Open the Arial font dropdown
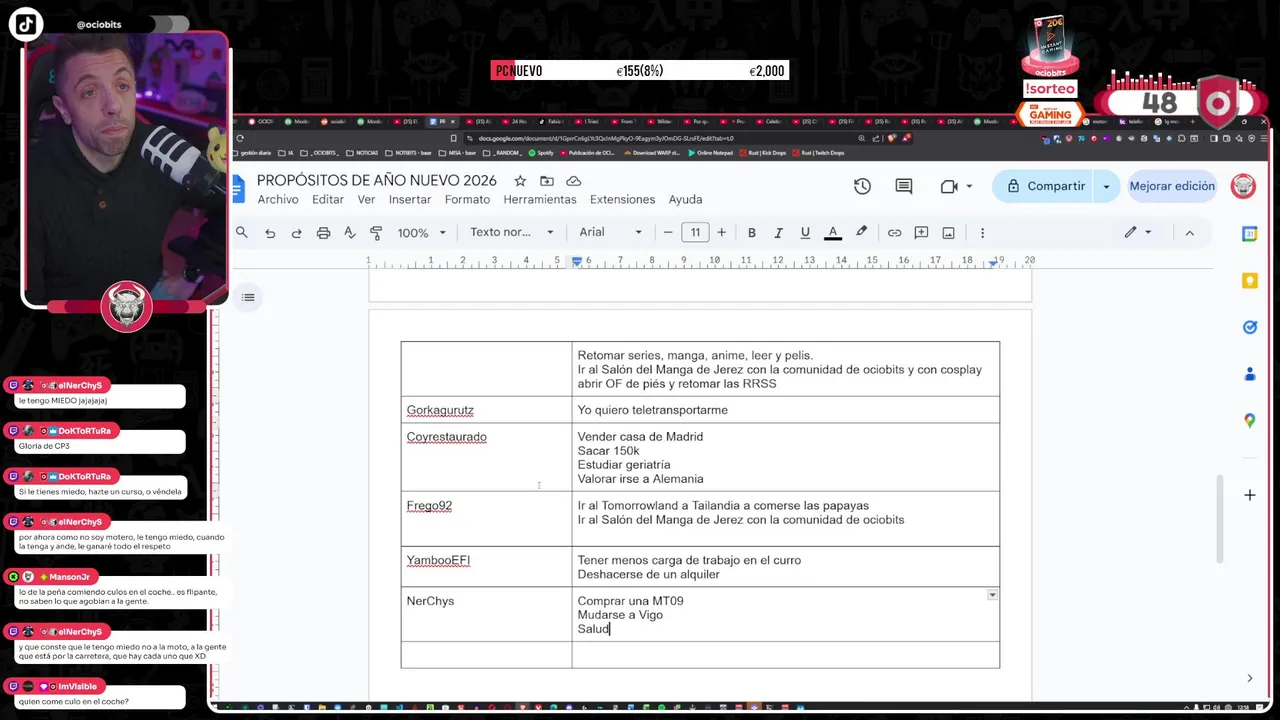The width and height of the screenshot is (1280, 720). click(x=610, y=232)
